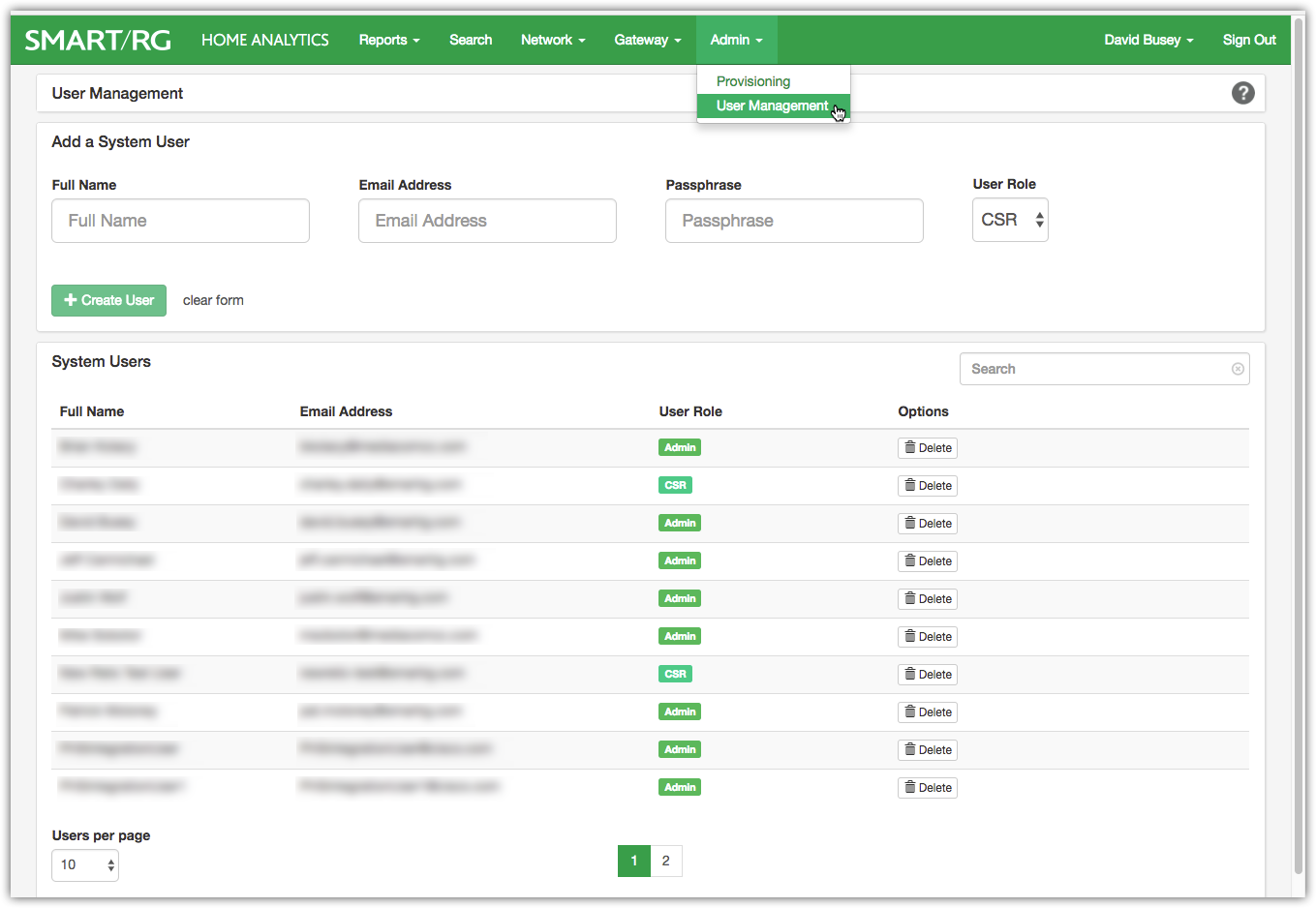Select Provisioning from the Admin menu
Screen dimensions: 1316x908
coord(752,81)
